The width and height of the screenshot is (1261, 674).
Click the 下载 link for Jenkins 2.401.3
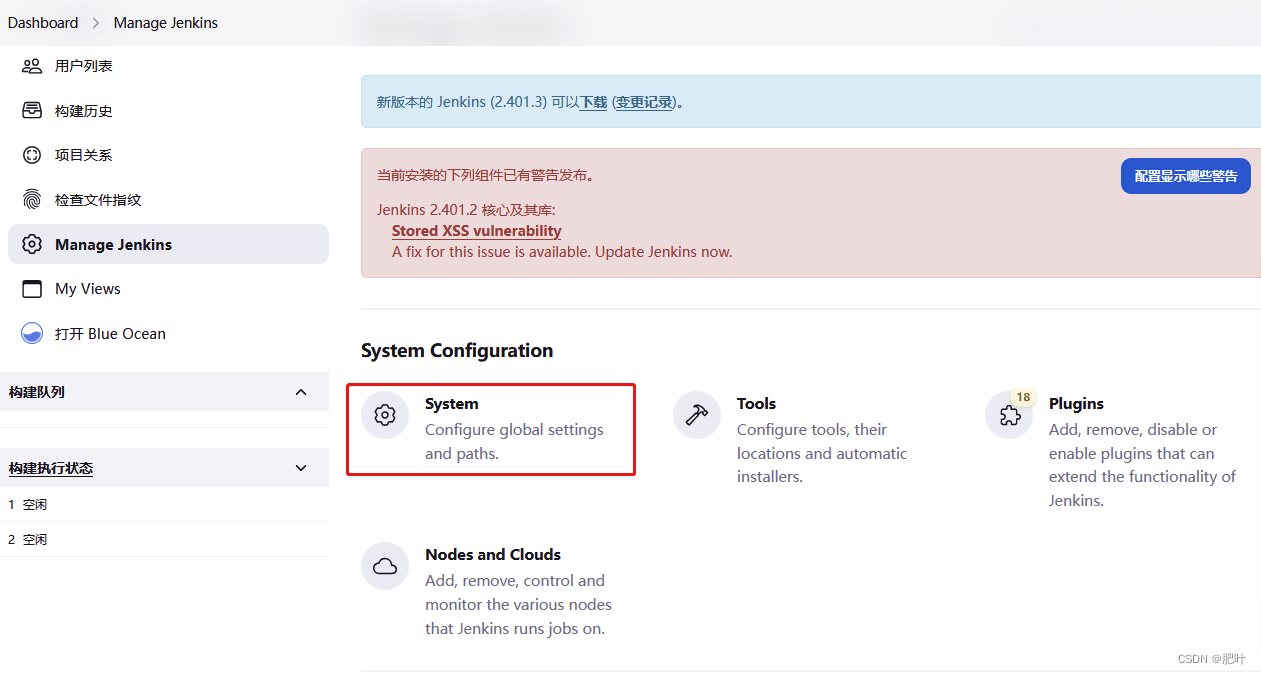pos(592,102)
